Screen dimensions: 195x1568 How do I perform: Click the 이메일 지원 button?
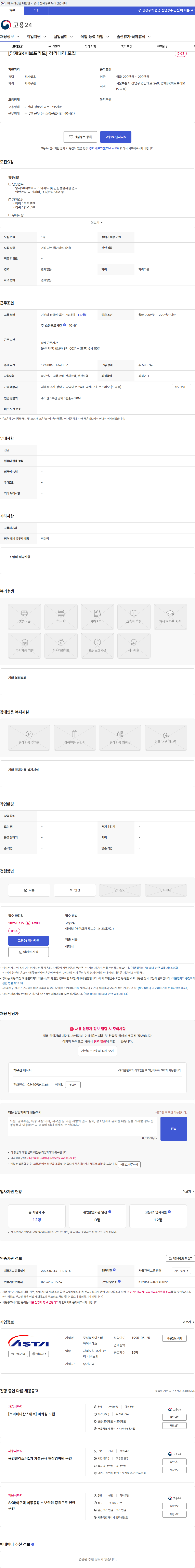[29, 952]
